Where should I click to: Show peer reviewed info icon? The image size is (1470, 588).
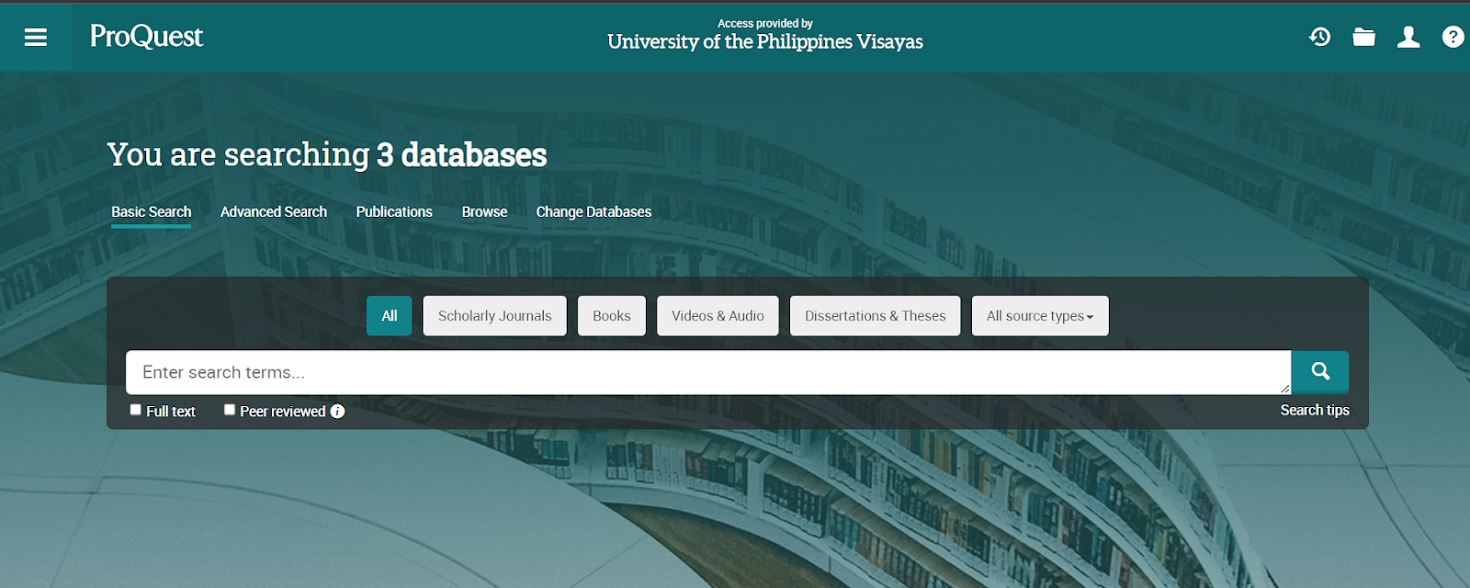pos(338,411)
